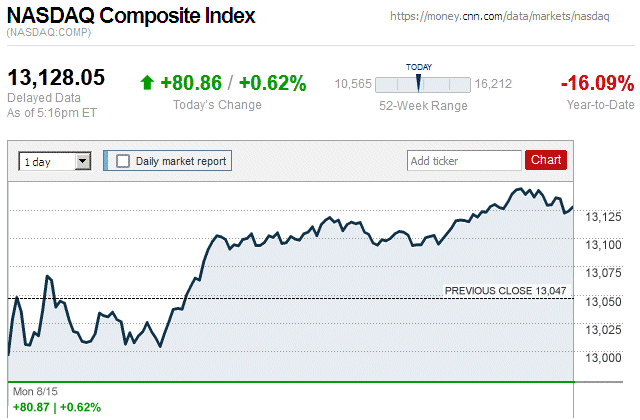The width and height of the screenshot is (640, 420).
Task: Click the -16.09% year-to-date value
Action: click(x=597, y=82)
